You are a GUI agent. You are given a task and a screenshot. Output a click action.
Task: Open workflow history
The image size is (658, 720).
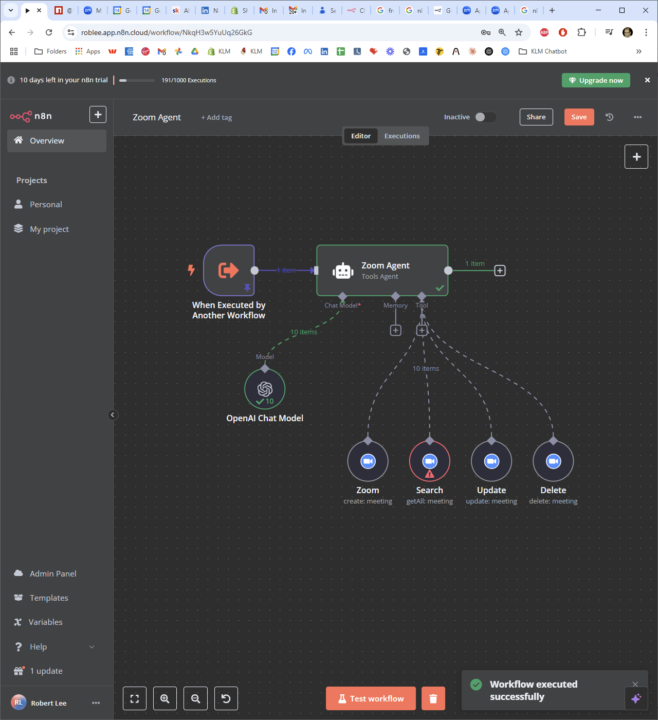point(609,117)
